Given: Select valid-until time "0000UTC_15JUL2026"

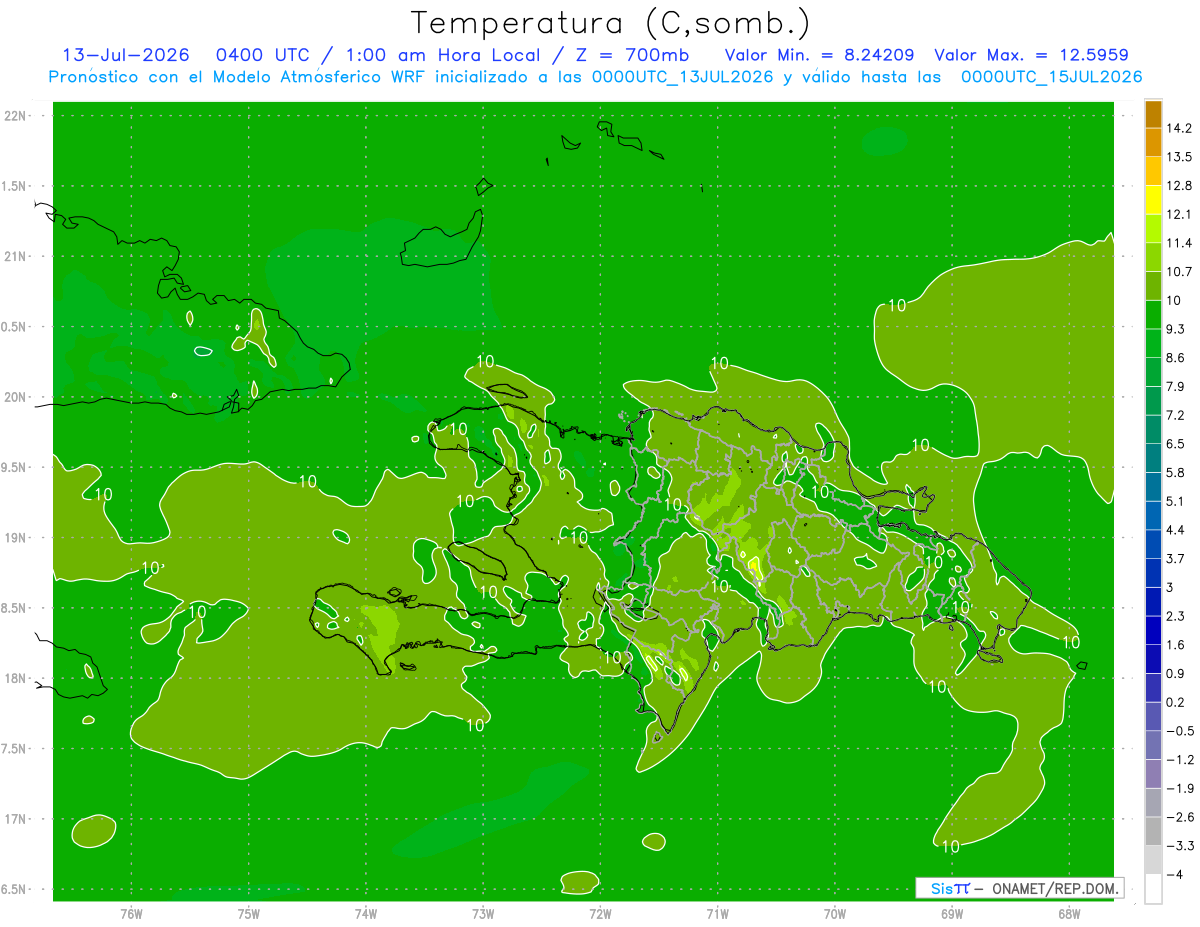Looking at the screenshot, I should pyautogui.click(x=1052, y=77).
